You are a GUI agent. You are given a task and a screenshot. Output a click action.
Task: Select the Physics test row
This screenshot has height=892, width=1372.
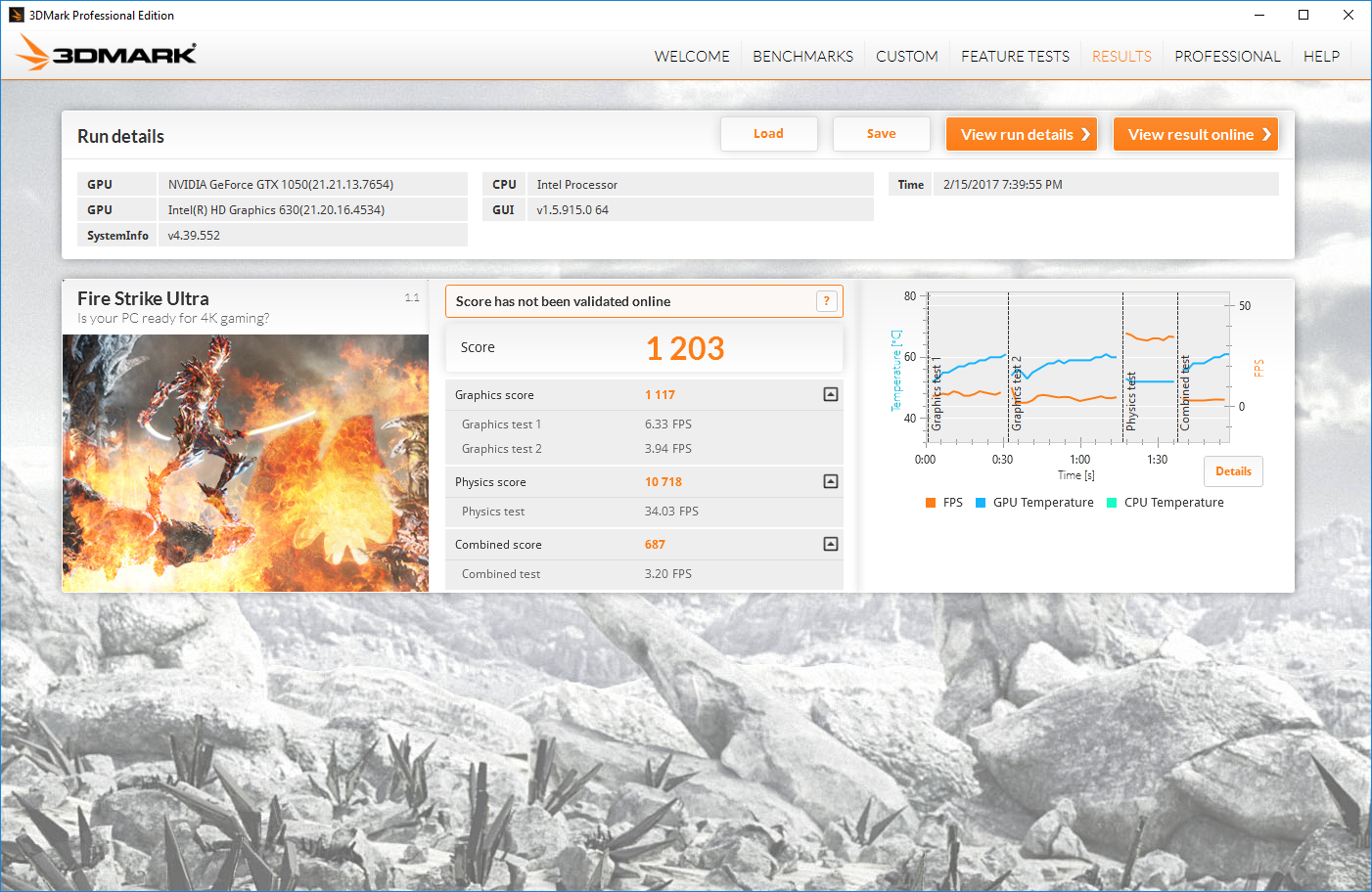(x=644, y=512)
